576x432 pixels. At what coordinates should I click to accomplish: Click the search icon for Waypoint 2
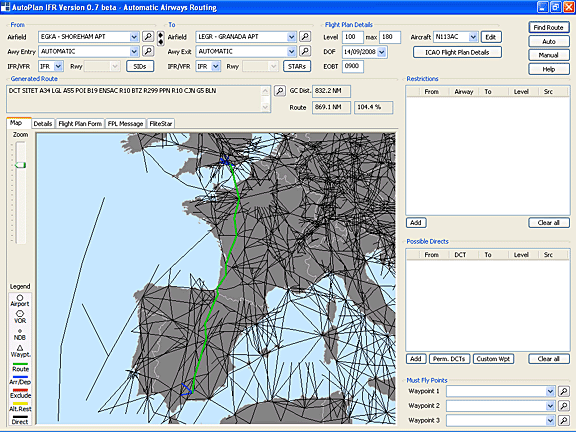pyautogui.click(x=564, y=406)
